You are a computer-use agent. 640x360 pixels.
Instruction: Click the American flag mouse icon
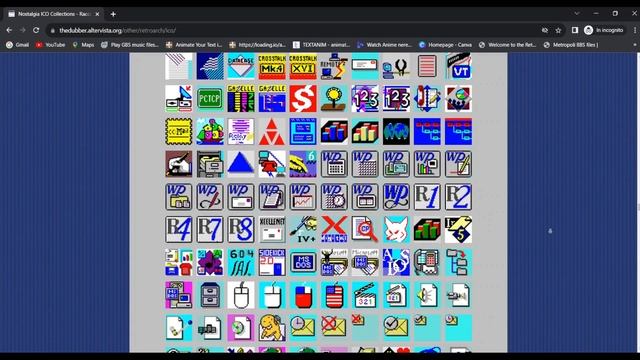[334, 295]
